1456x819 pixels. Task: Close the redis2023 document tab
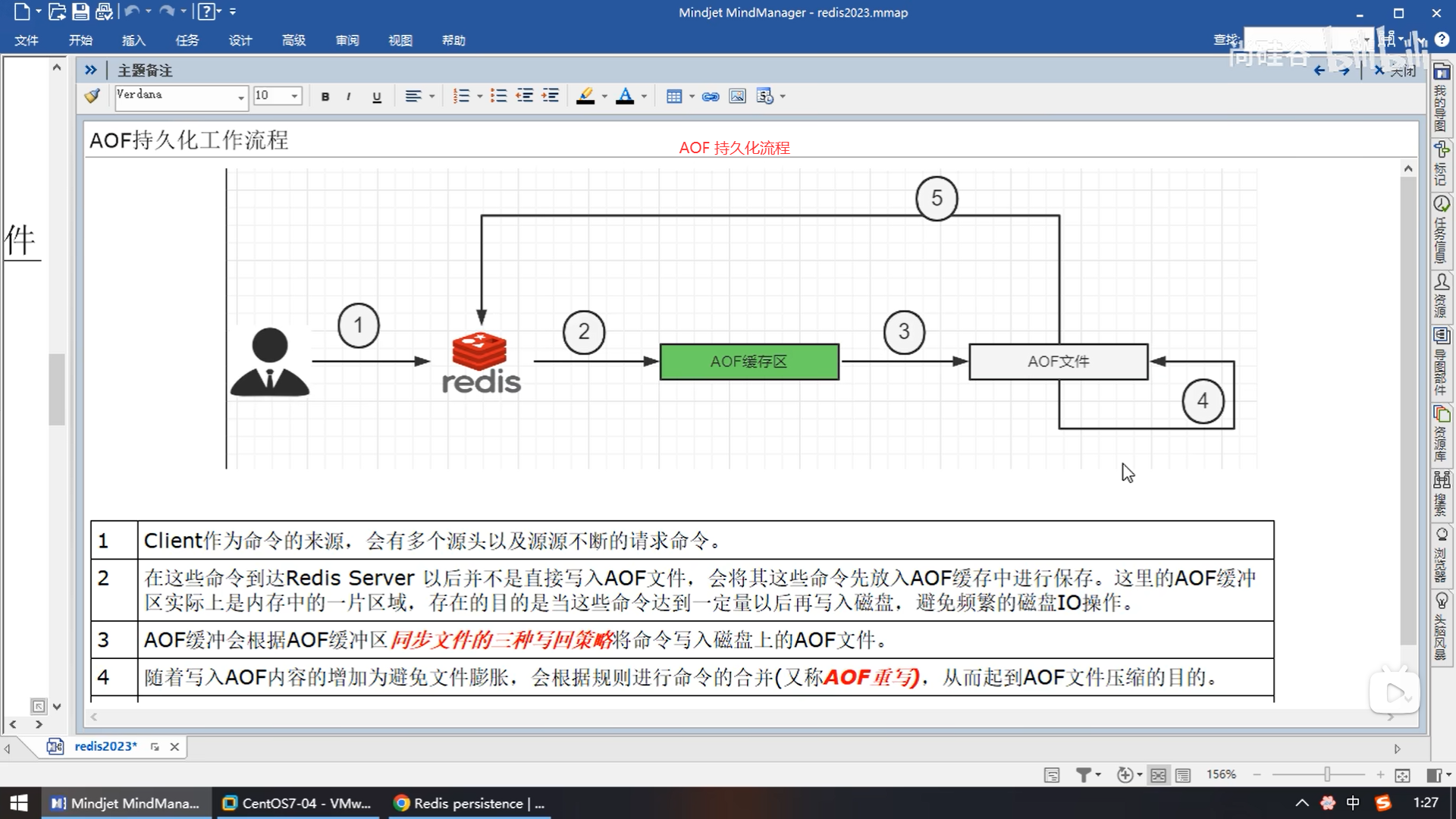click(174, 746)
